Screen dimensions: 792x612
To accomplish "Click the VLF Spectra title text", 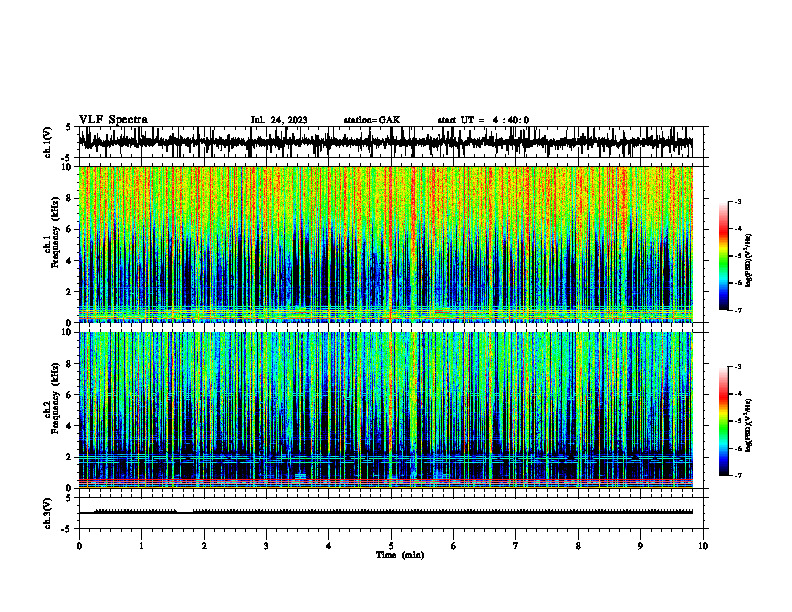I will click(113, 120).
